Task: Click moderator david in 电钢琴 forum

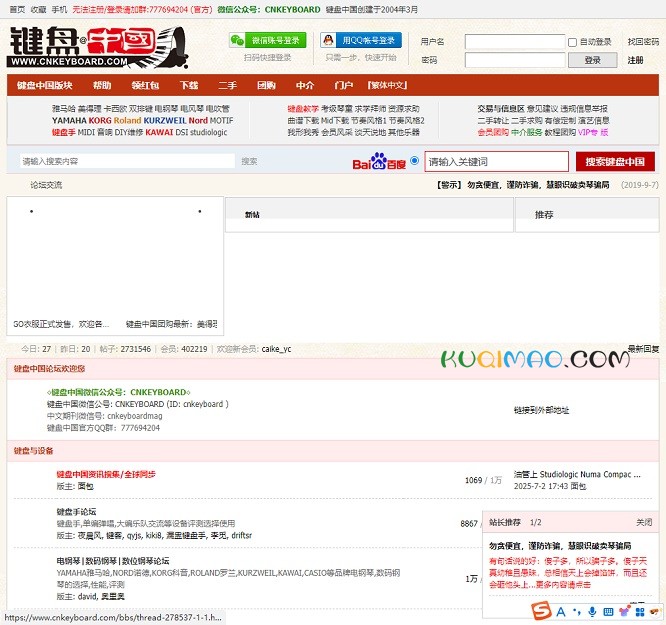Action: click(87, 597)
